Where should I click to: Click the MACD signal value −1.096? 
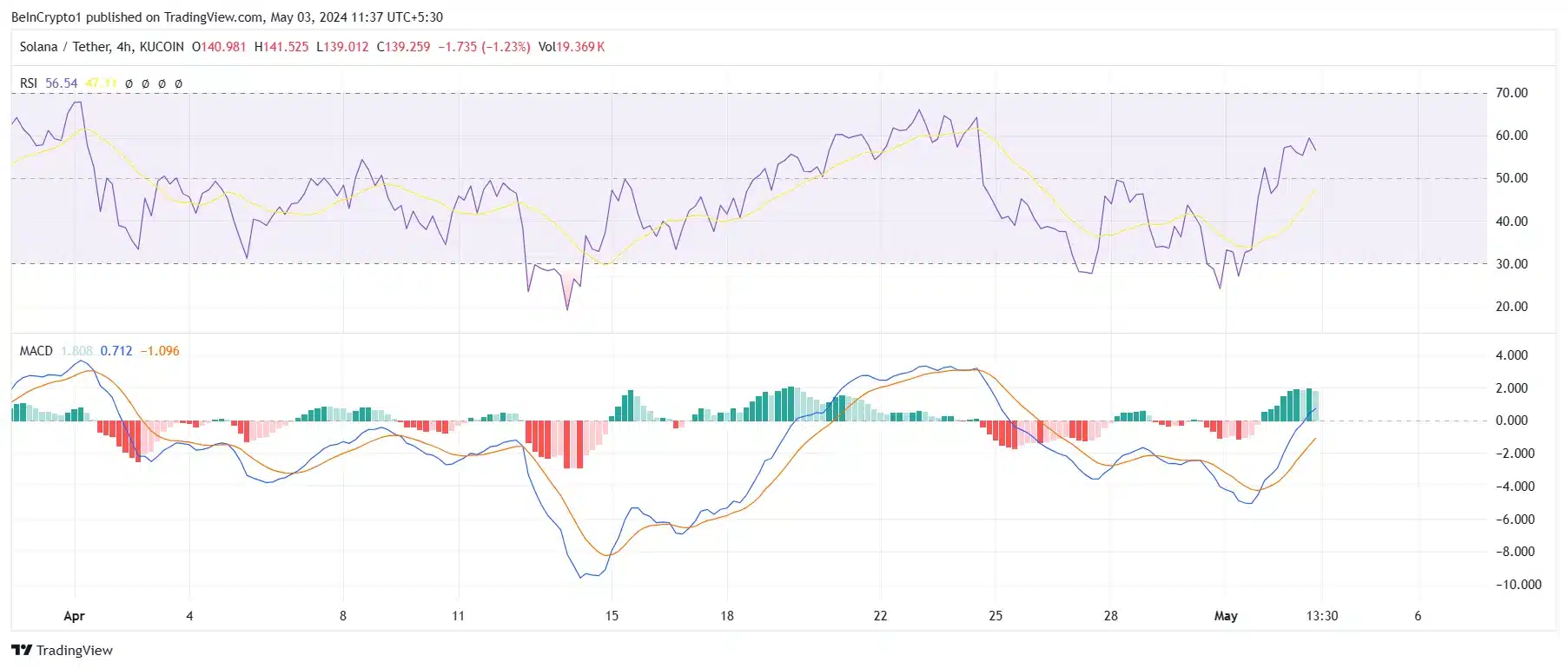[160, 351]
